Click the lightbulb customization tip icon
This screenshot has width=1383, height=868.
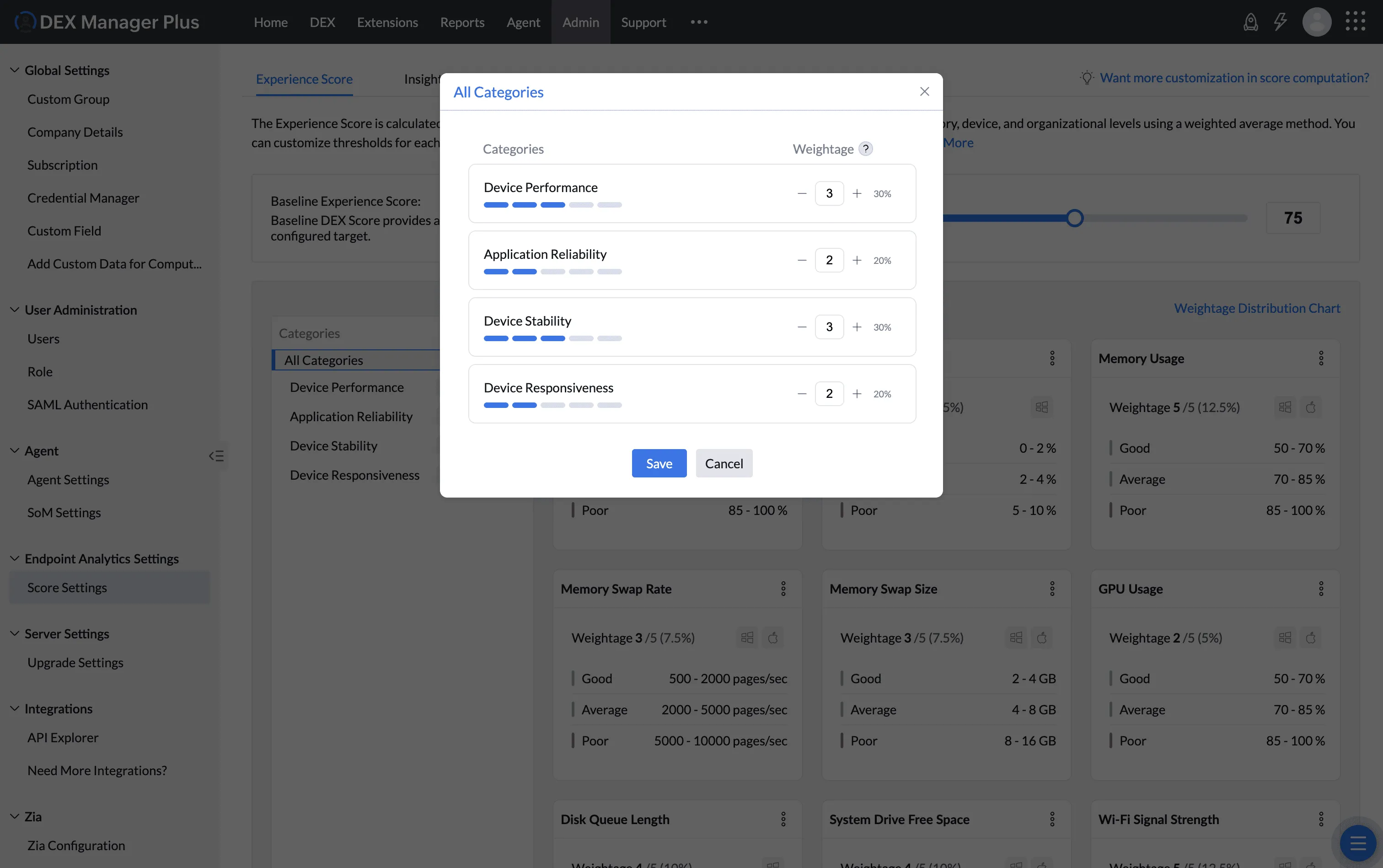coord(1086,77)
